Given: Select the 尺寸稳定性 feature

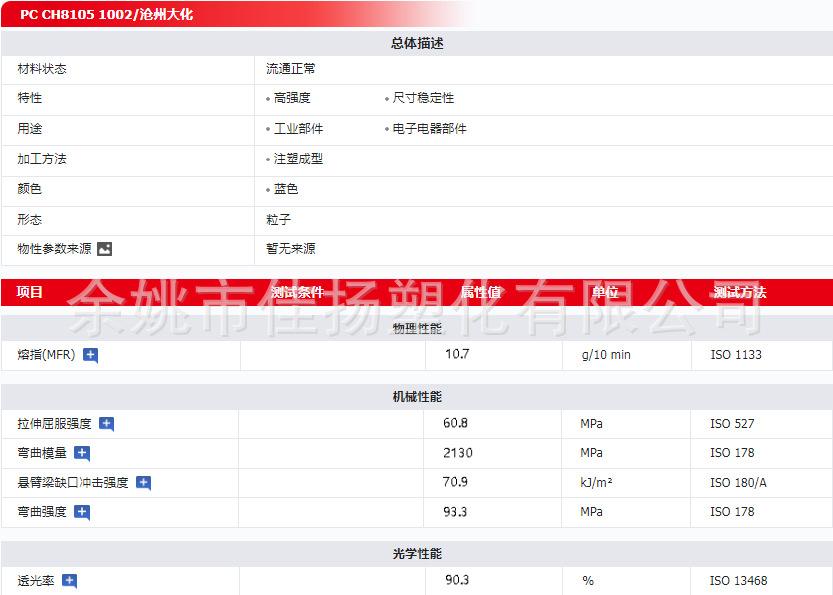Looking at the screenshot, I should click(423, 98).
